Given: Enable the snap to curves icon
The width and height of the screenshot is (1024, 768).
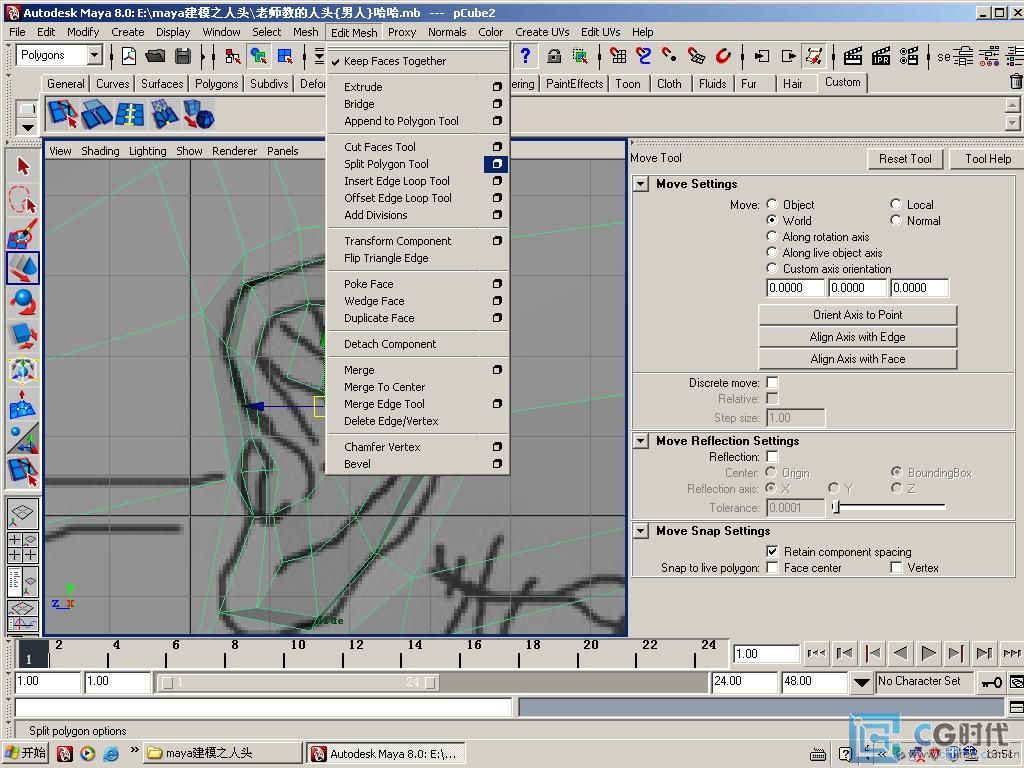Looking at the screenshot, I should [643, 56].
